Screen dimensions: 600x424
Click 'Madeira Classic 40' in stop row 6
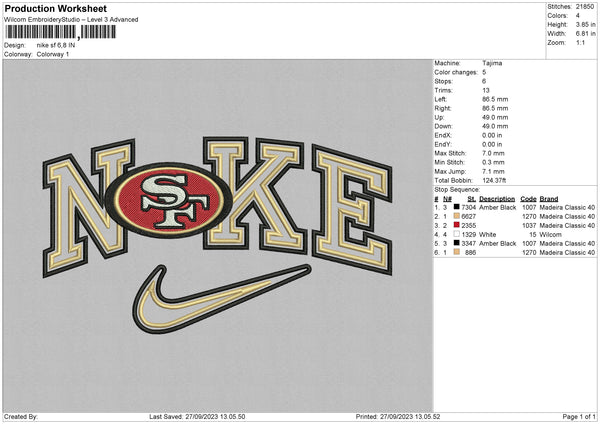pyautogui.click(x=567, y=252)
